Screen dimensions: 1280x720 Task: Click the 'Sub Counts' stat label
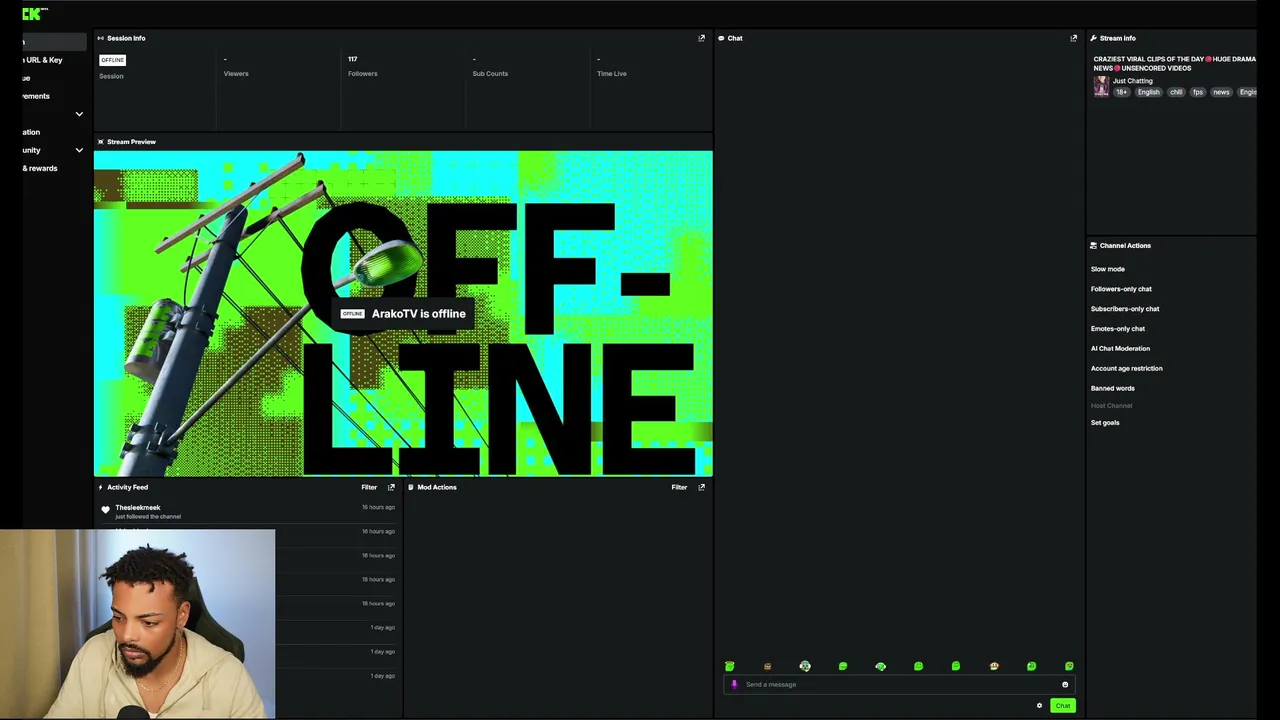490,74
